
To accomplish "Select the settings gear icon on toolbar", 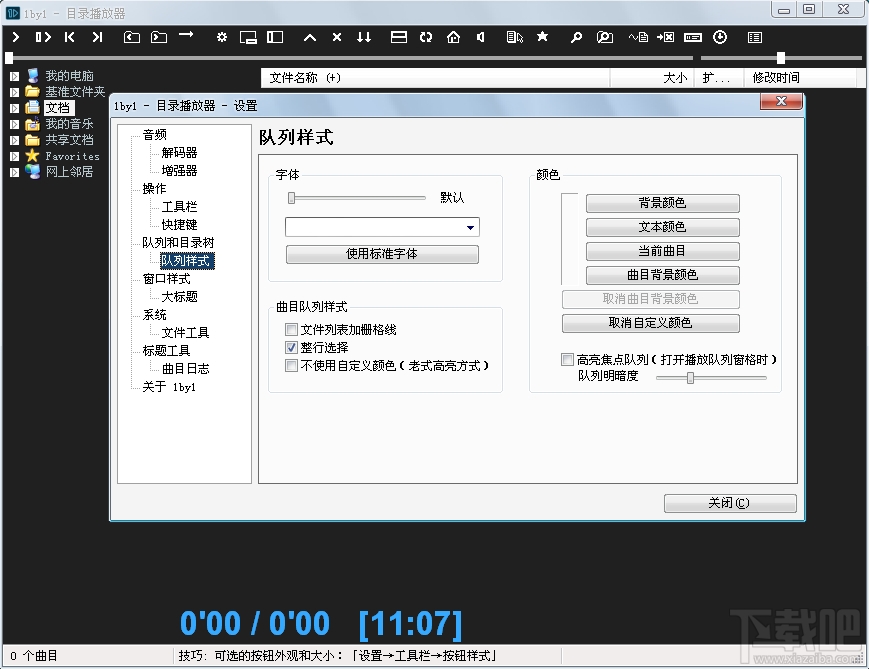I will [220, 37].
